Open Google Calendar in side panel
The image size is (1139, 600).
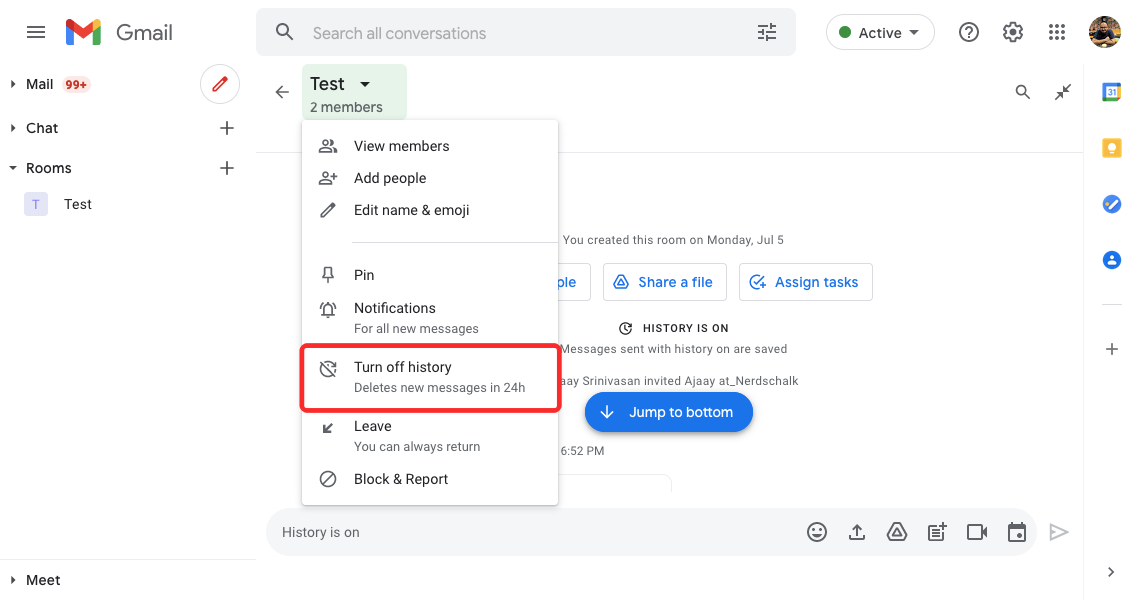[1111, 92]
